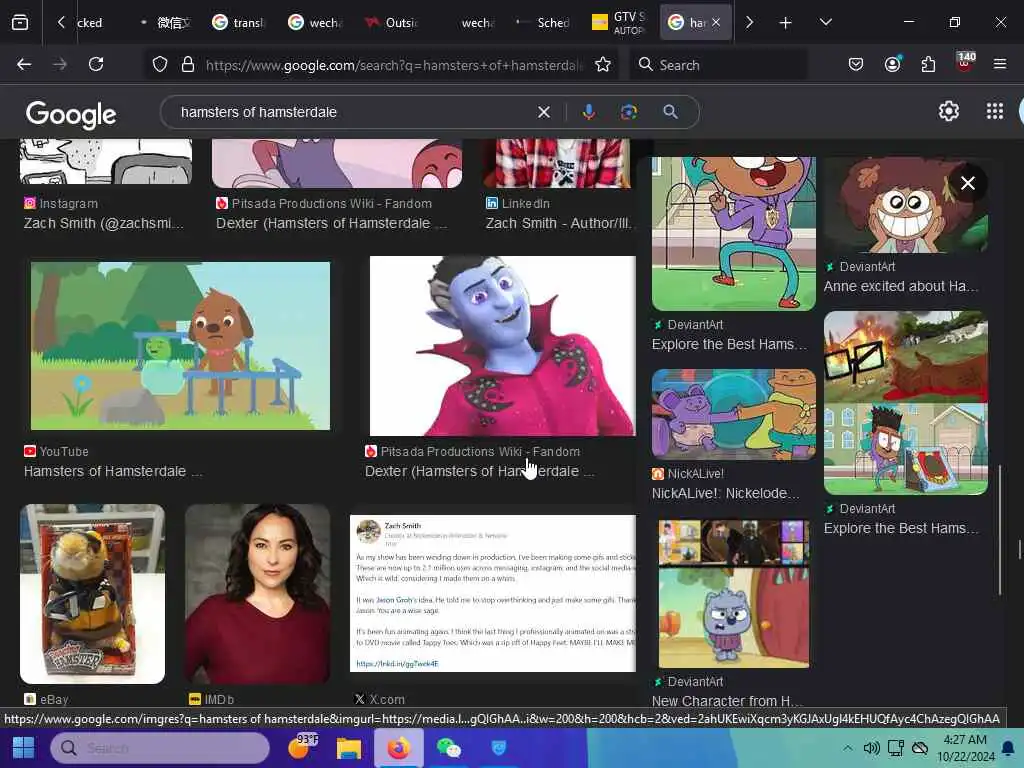Open YouTube Hamsters of Hamsterdale thumbnail
This screenshot has height=768, width=1024.
pos(180,345)
